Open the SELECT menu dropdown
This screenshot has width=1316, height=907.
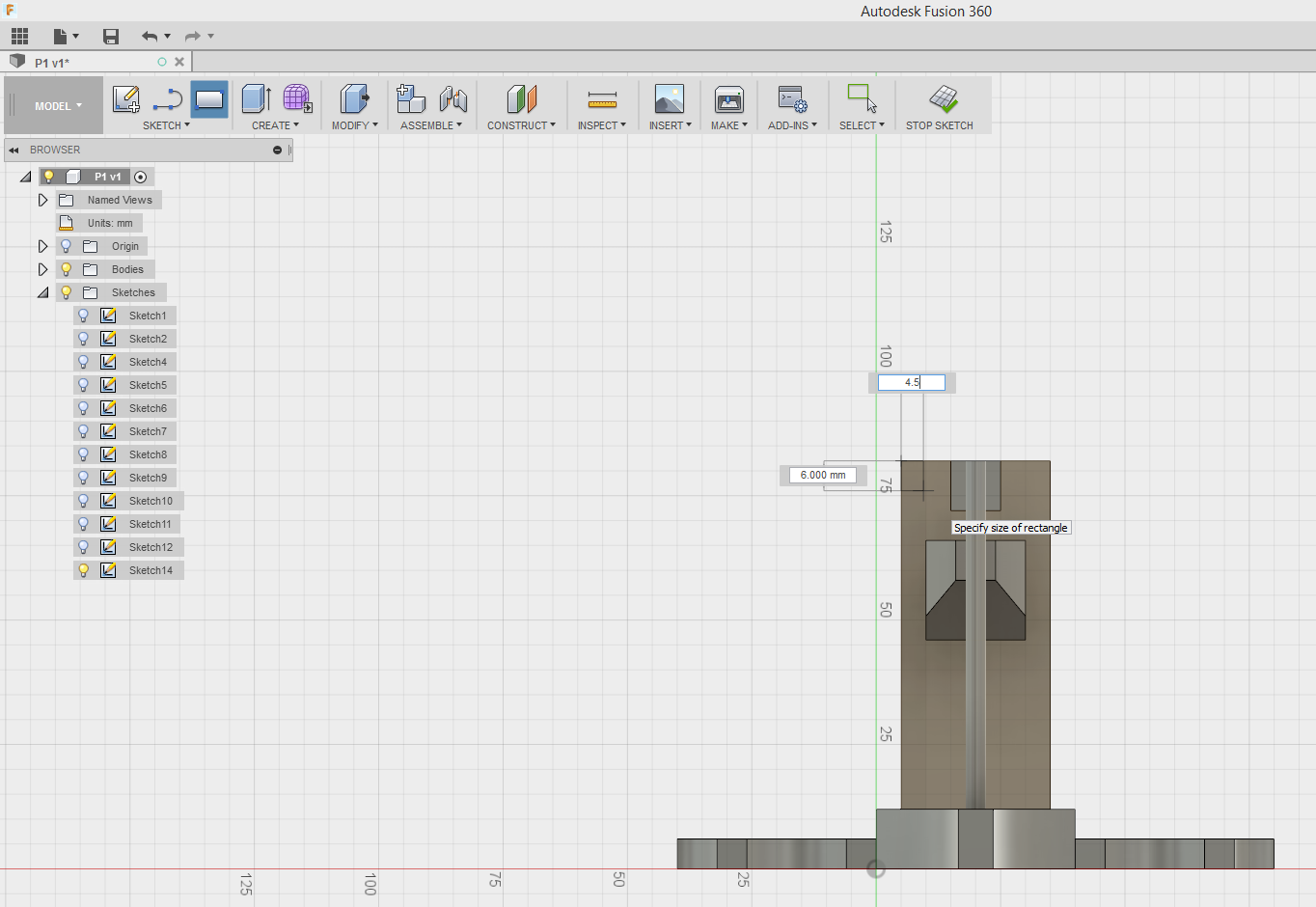pos(862,125)
